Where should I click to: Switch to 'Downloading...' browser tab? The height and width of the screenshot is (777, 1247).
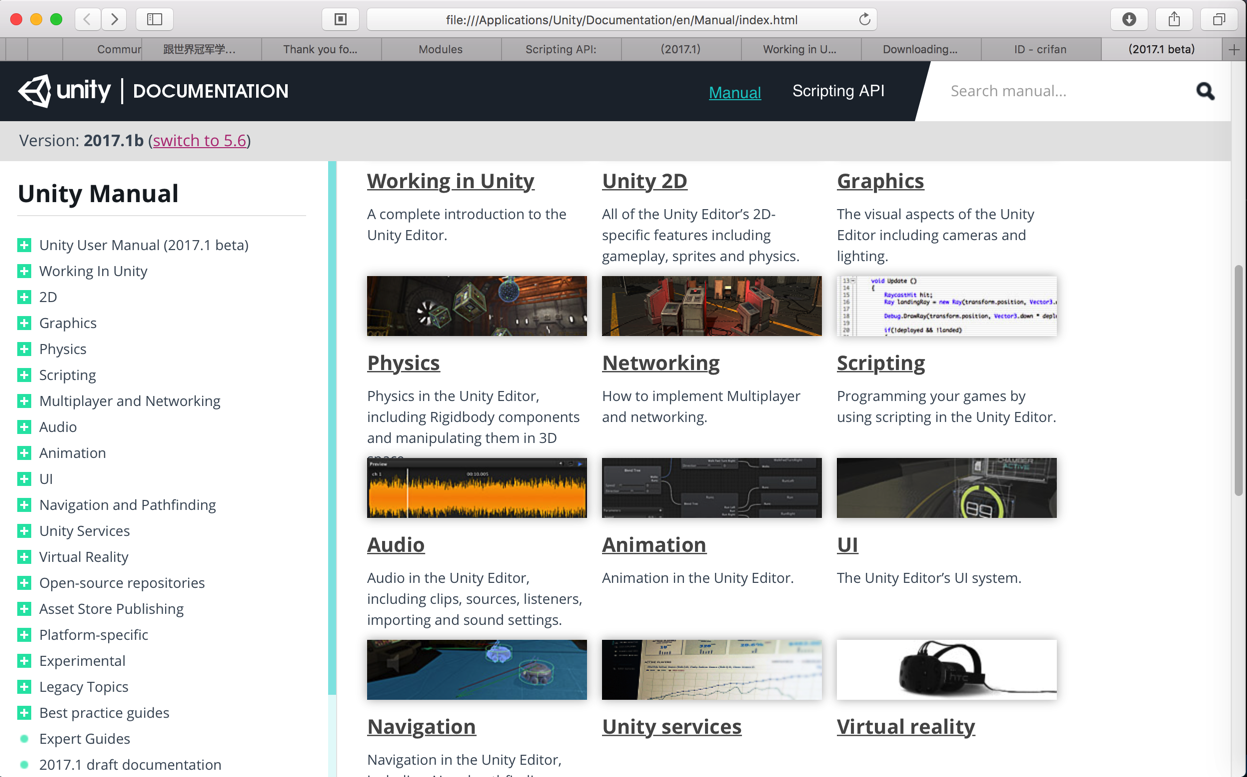pos(920,49)
